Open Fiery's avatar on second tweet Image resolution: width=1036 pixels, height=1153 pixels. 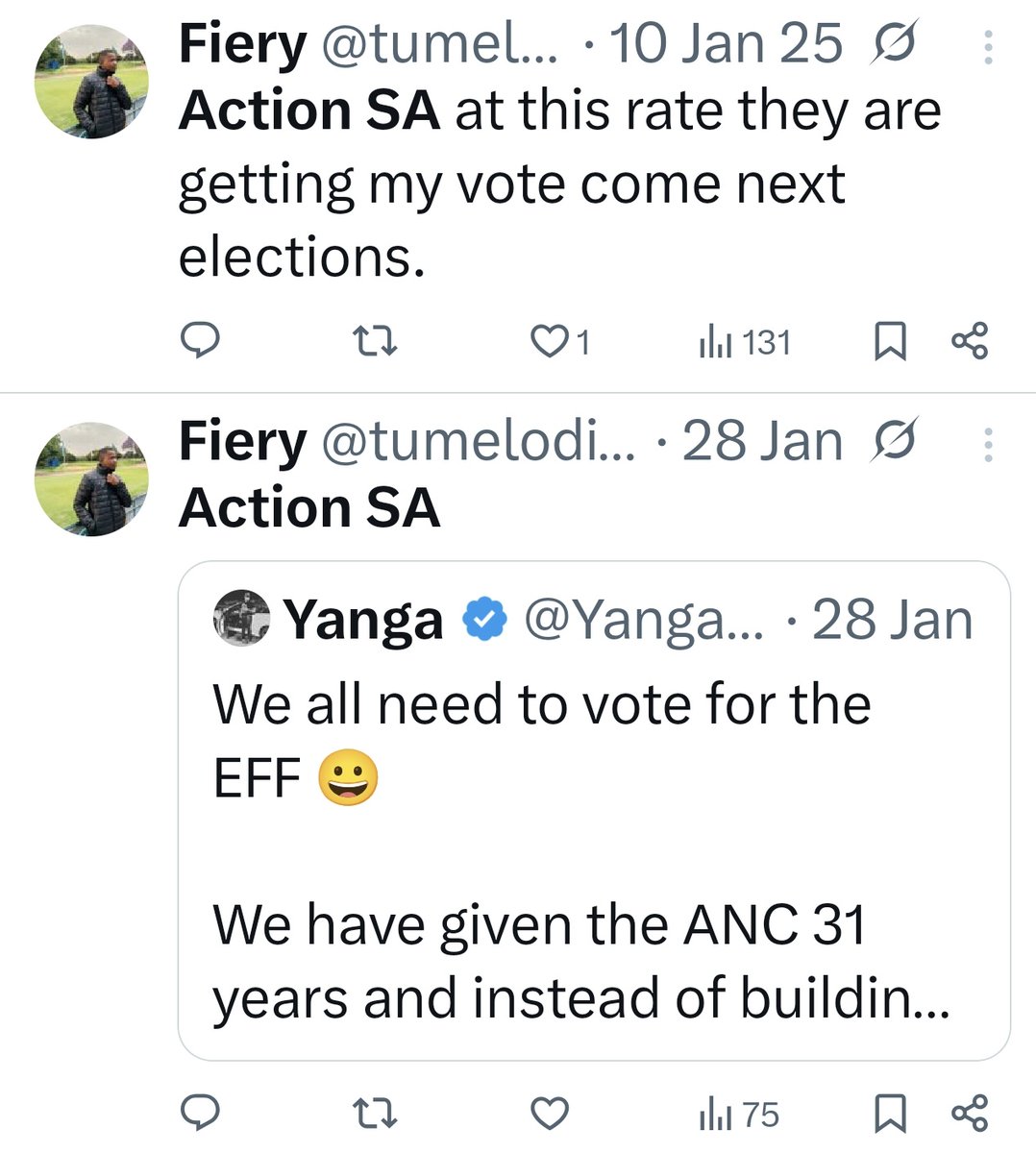pos(91,479)
